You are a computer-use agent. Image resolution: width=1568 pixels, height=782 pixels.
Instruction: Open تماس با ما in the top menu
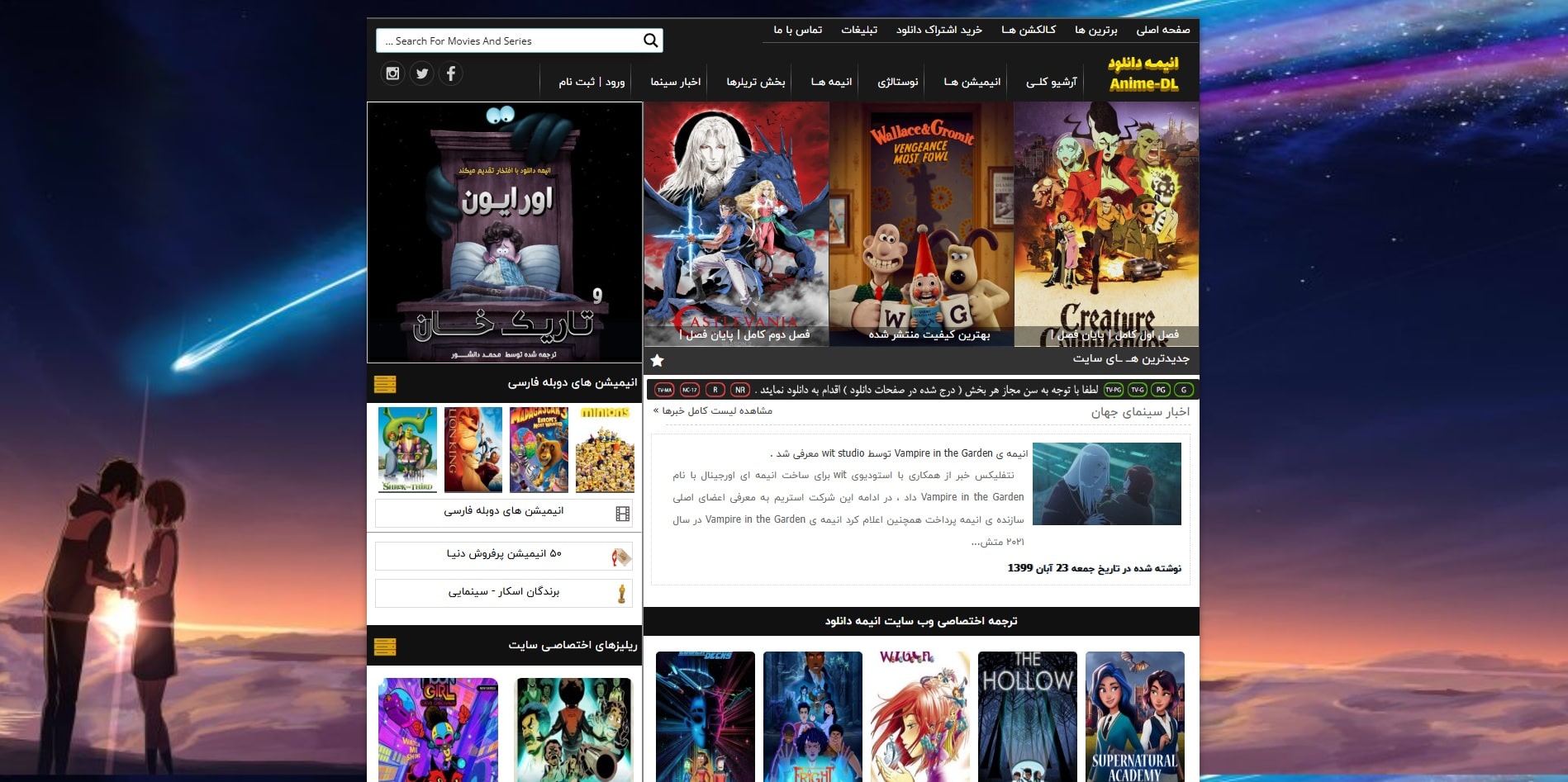click(x=798, y=30)
